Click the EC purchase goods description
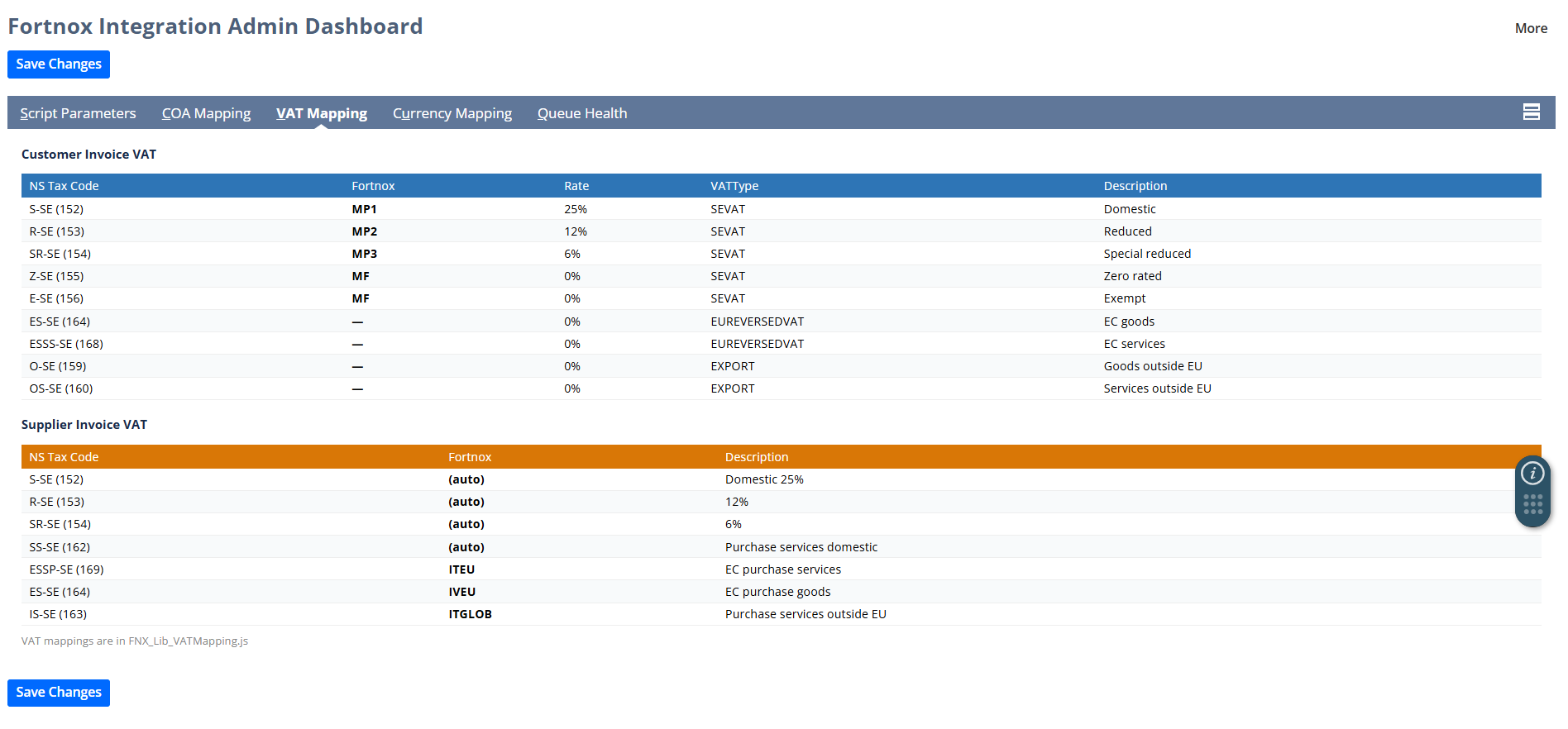This screenshot has width=1568, height=729. pos(777,592)
